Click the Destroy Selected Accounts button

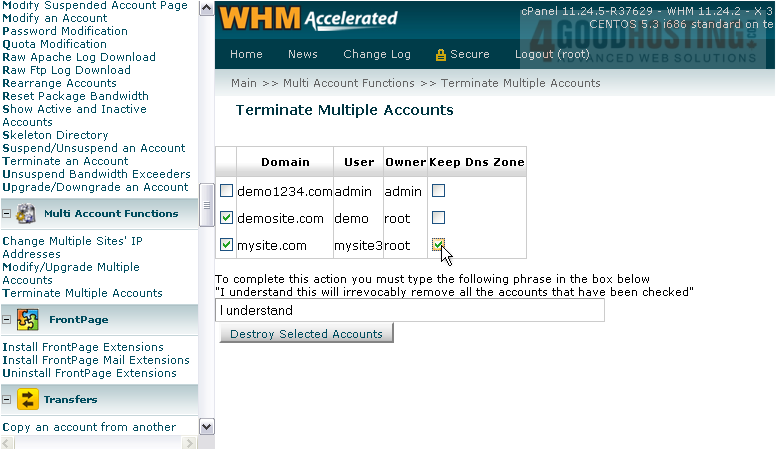pyautogui.click(x=306, y=334)
